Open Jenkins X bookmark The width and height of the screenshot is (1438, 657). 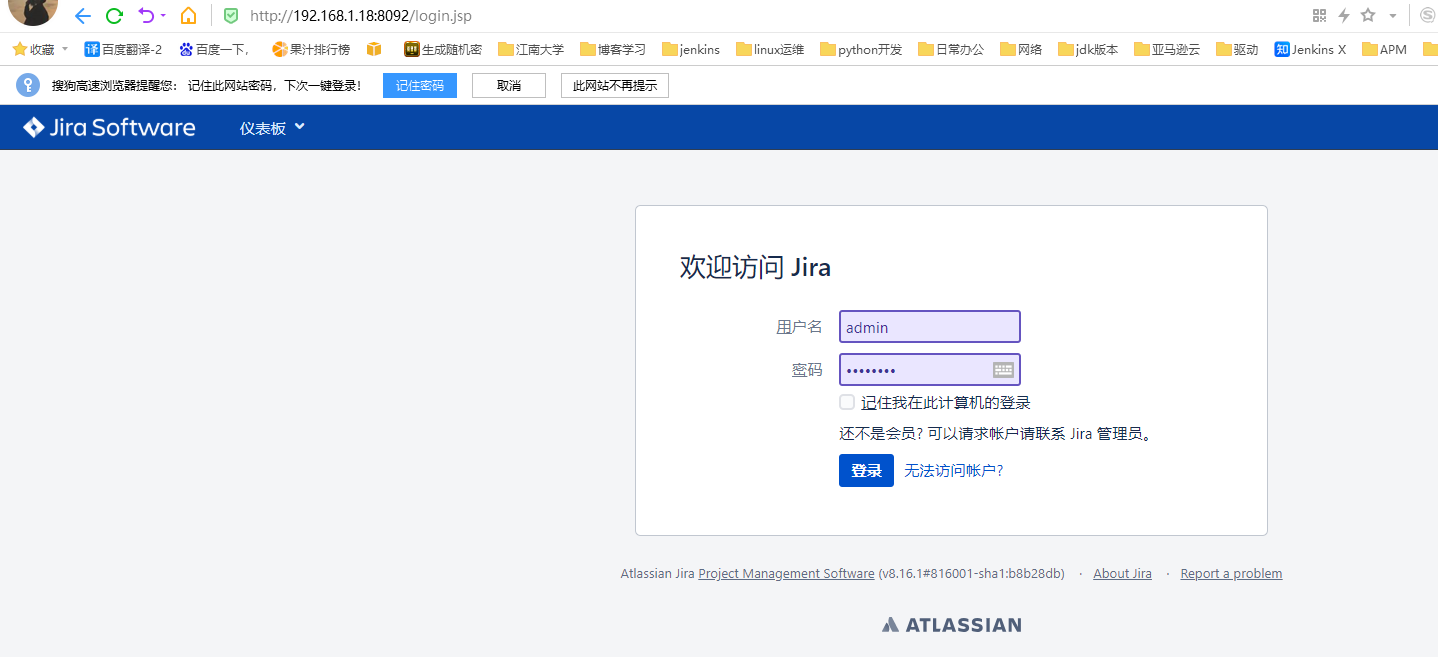pos(1310,49)
